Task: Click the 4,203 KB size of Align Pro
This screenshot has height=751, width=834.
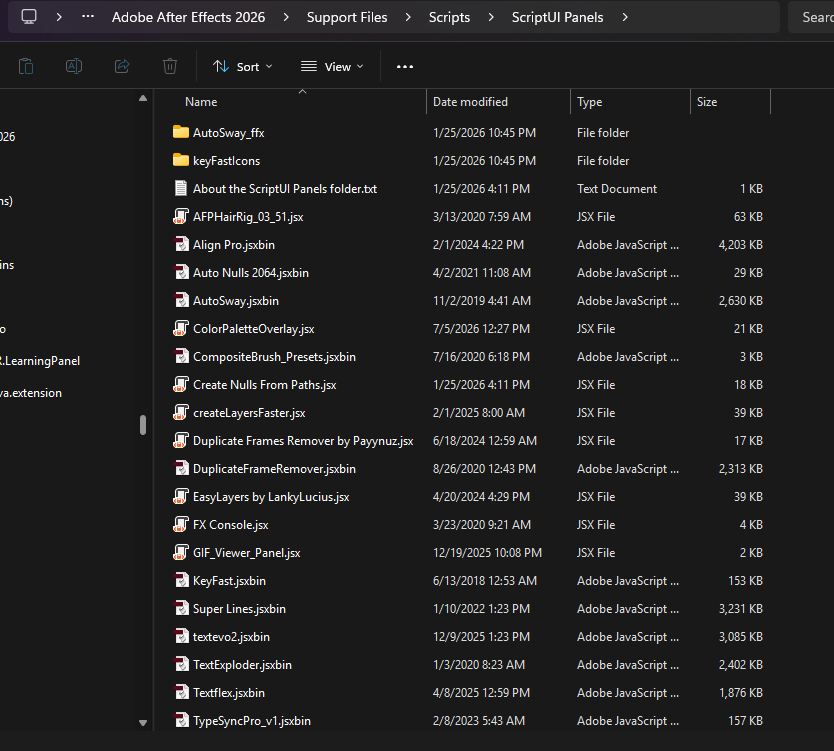Action: pyautogui.click(x=740, y=245)
